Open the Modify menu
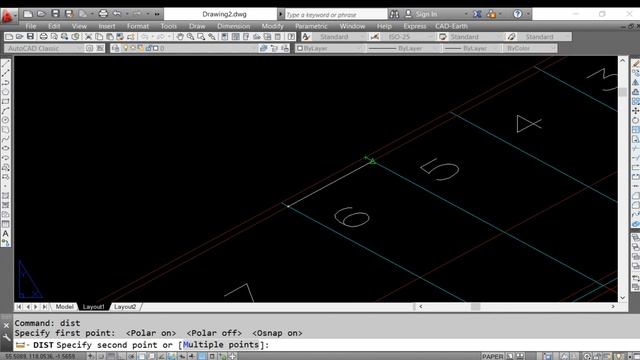This screenshot has width=640, height=360. click(x=272, y=26)
